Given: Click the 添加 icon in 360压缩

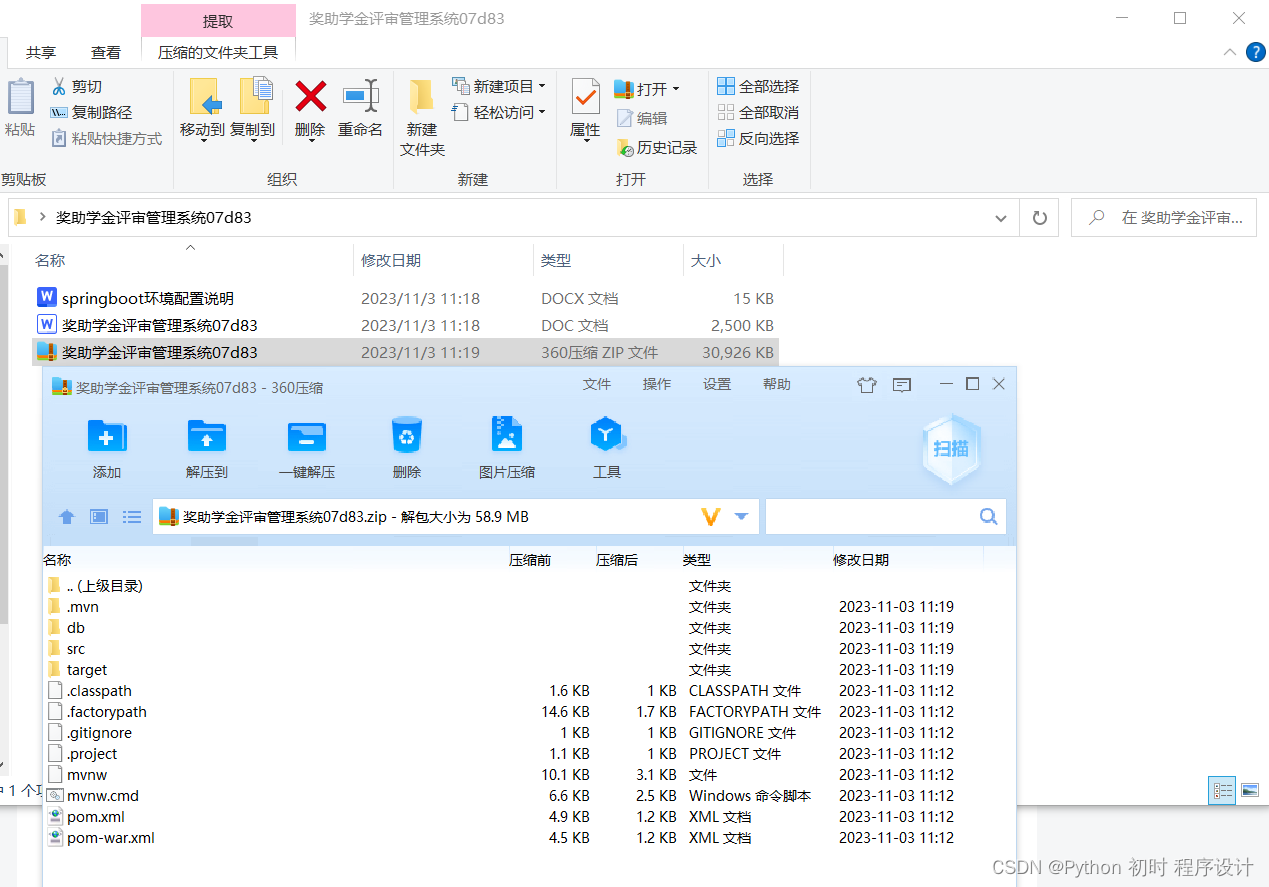Looking at the screenshot, I should (x=107, y=437).
